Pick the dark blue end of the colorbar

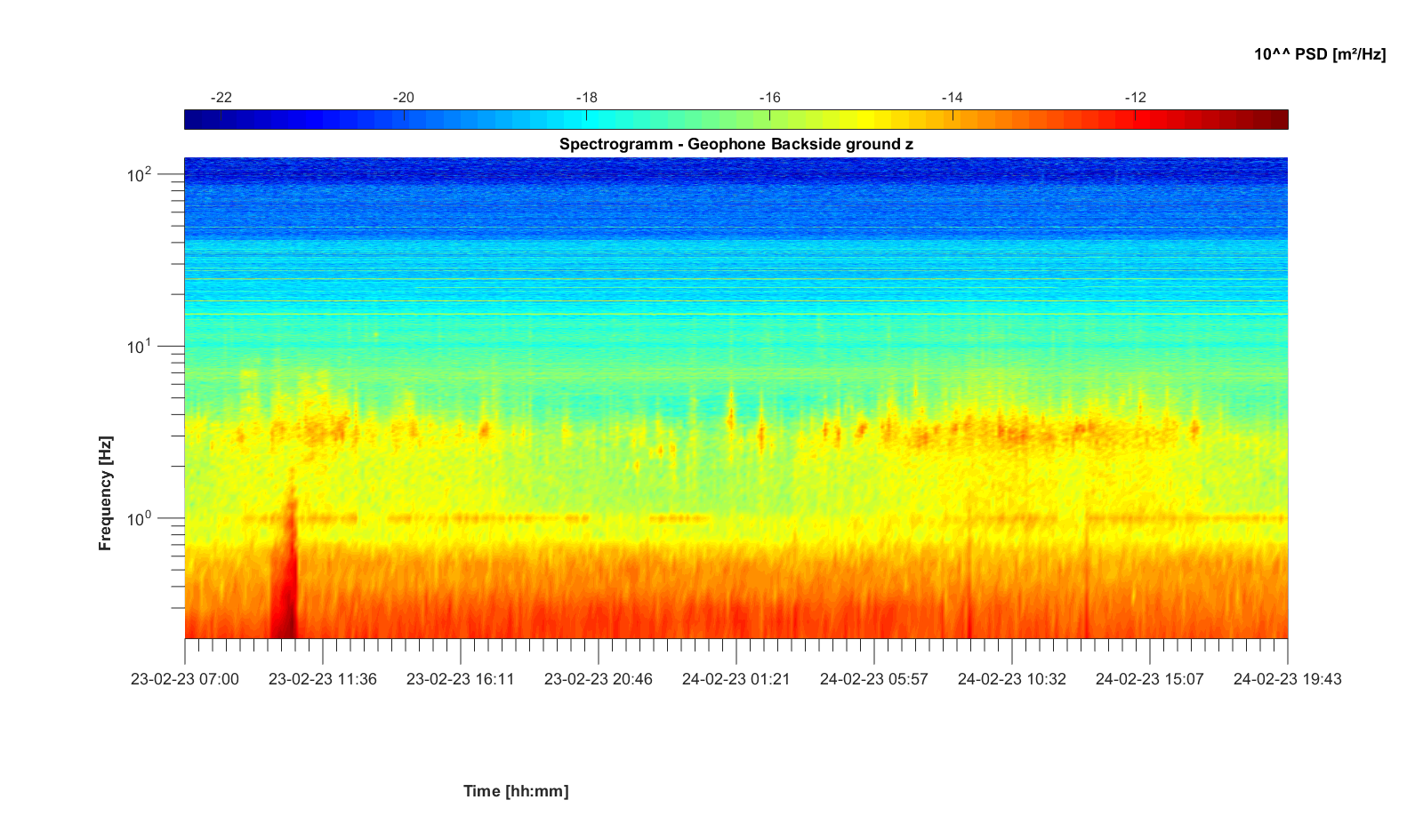tap(190, 119)
